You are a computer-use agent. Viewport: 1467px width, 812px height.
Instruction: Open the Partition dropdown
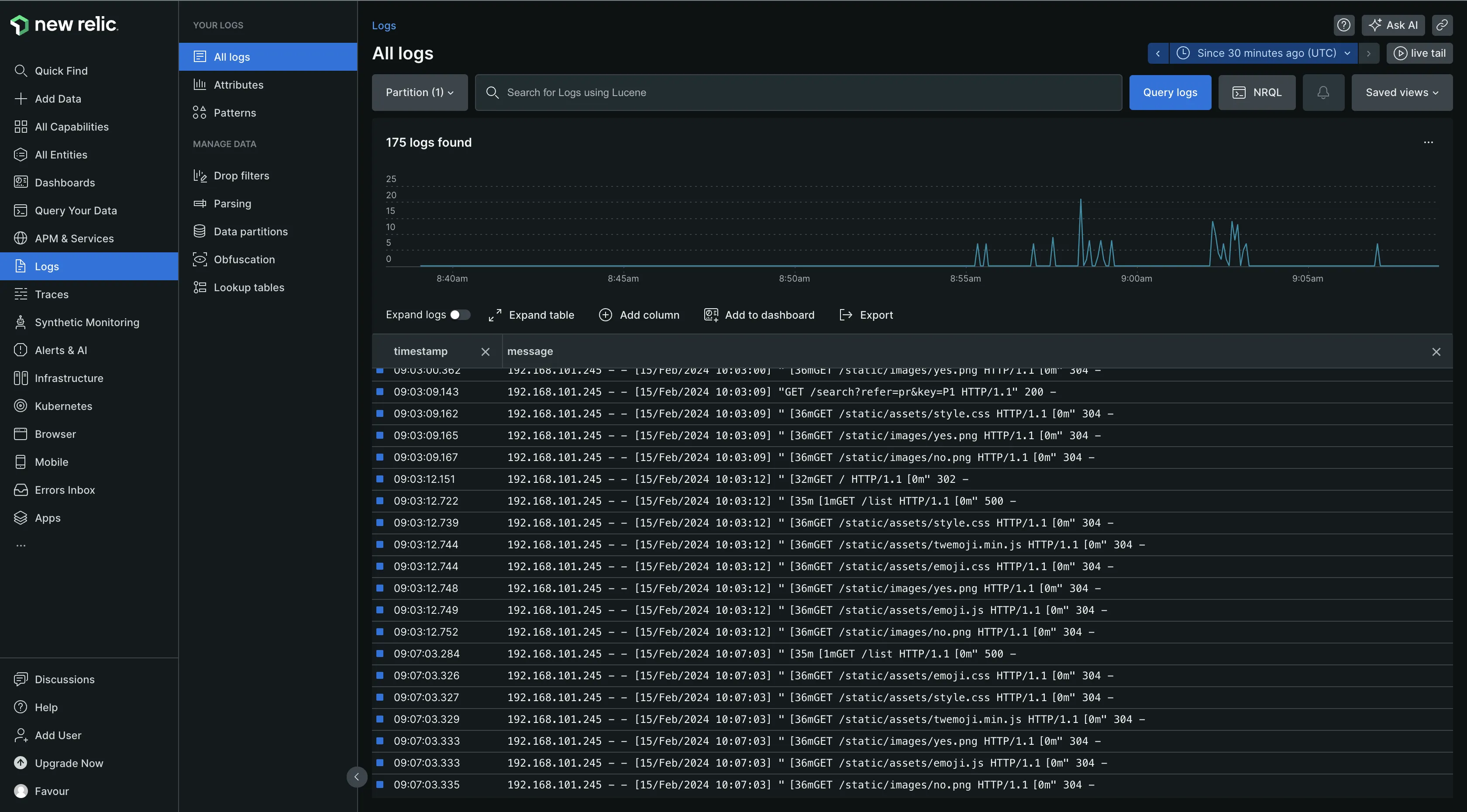tap(419, 92)
